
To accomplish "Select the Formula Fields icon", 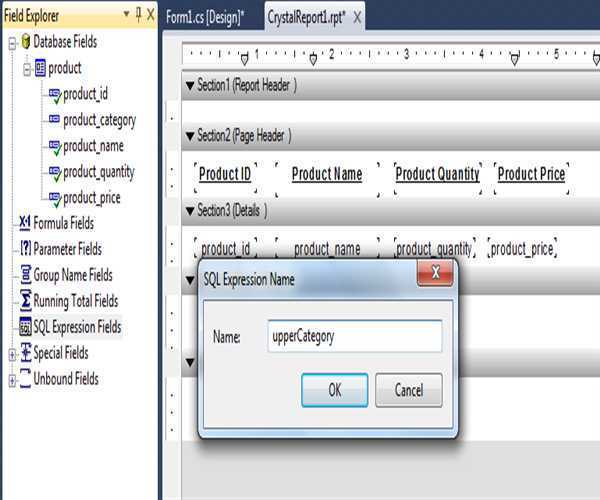I will pyautogui.click(x=25, y=223).
